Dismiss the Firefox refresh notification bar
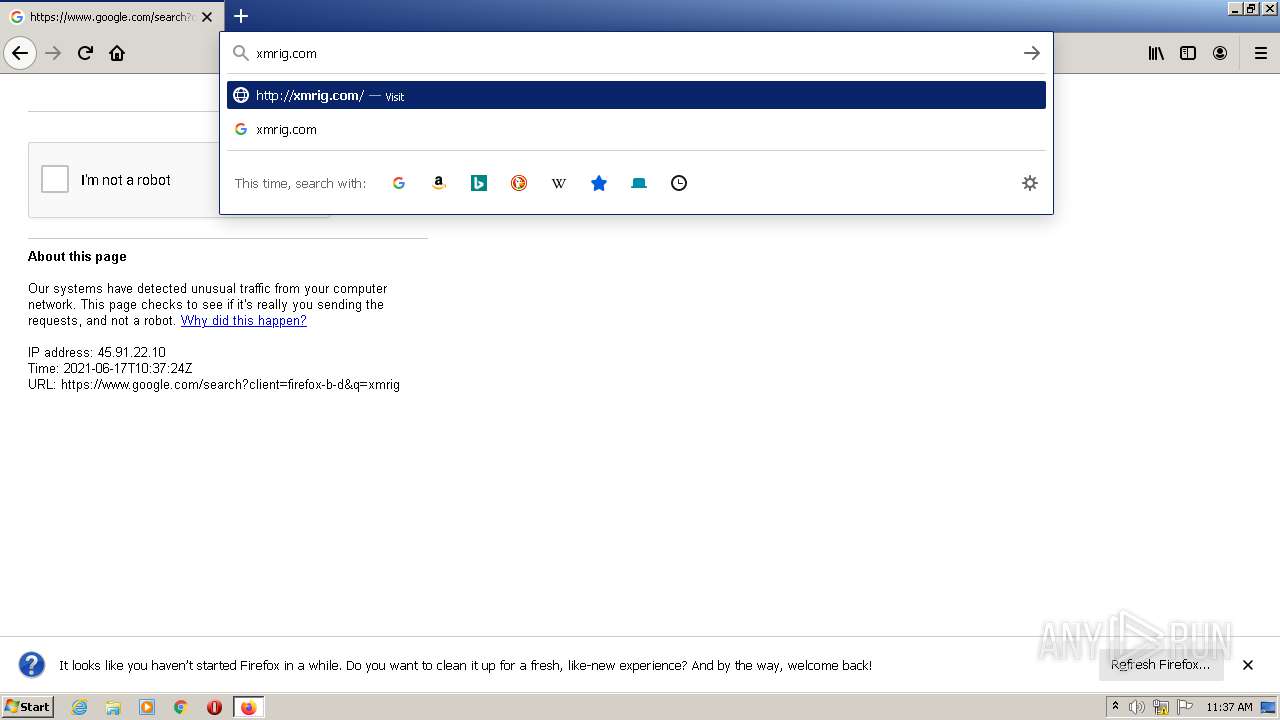1280x720 pixels. click(1248, 665)
